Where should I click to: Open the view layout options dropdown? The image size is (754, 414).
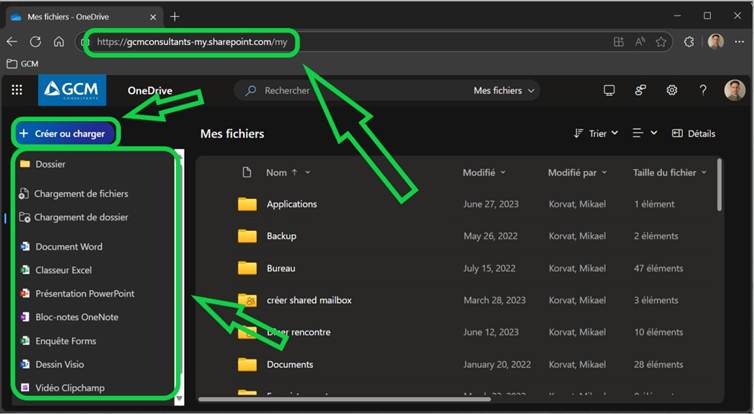644,133
